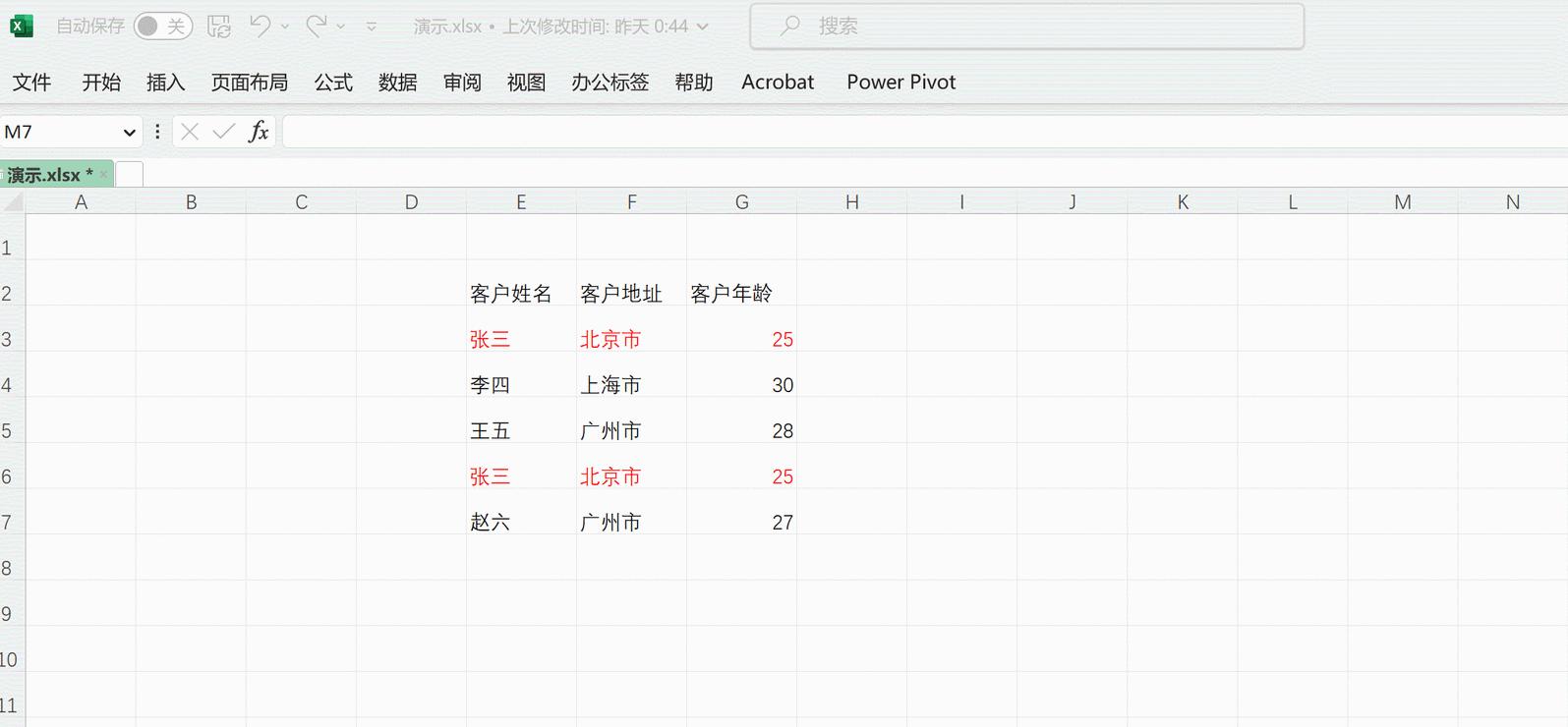Click the new blank tab button
This screenshot has width=1568, height=727.
pyautogui.click(x=130, y=174)
